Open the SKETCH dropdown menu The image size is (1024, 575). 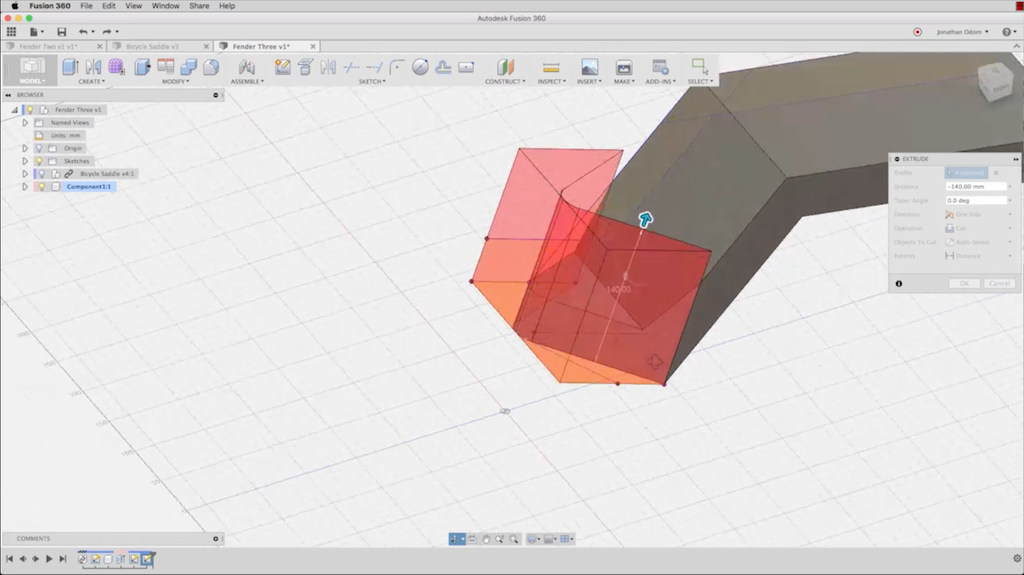click(x=372, y=82)
